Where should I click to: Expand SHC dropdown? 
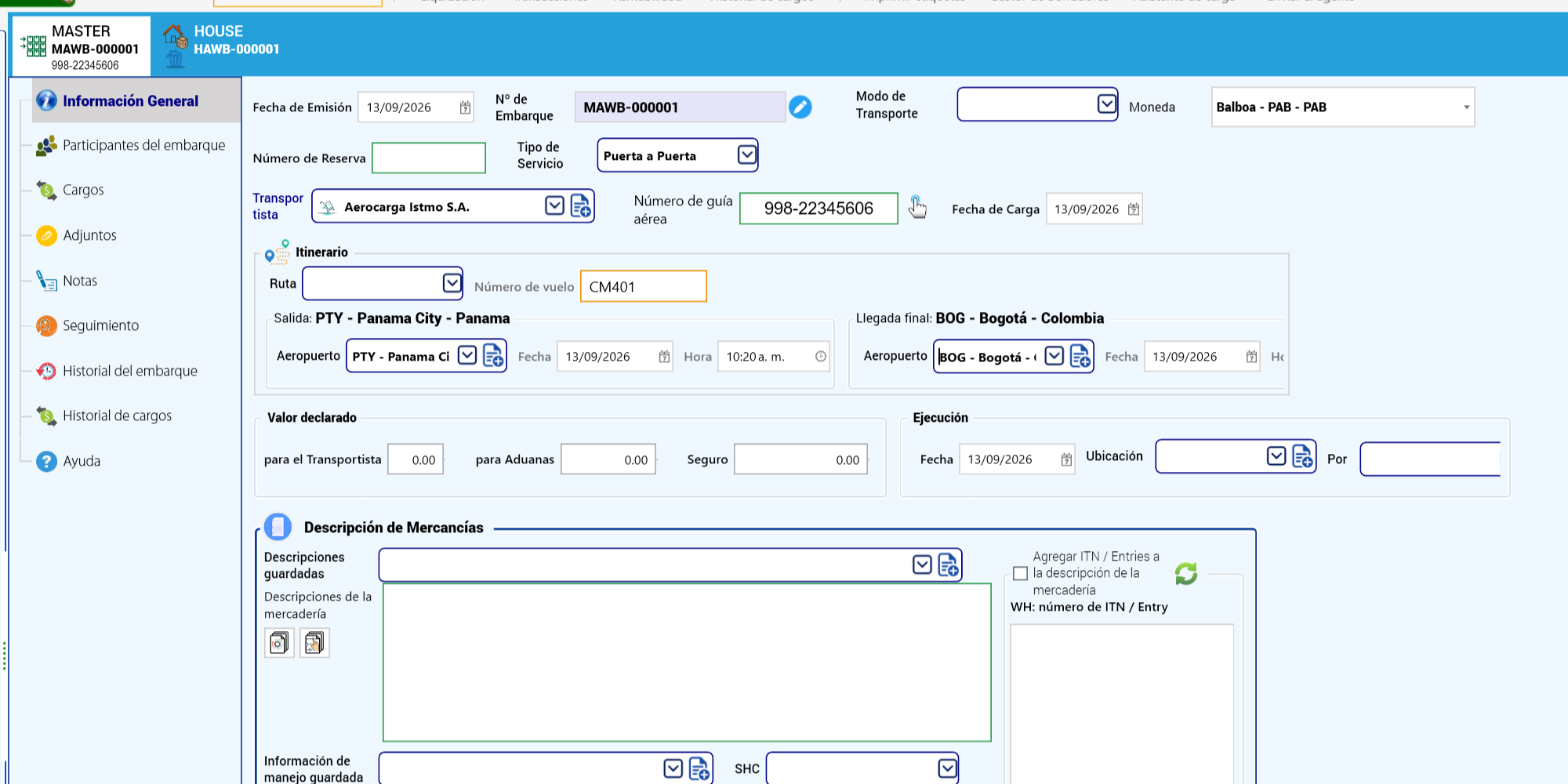pyautogui.click(x=947, y=768)
